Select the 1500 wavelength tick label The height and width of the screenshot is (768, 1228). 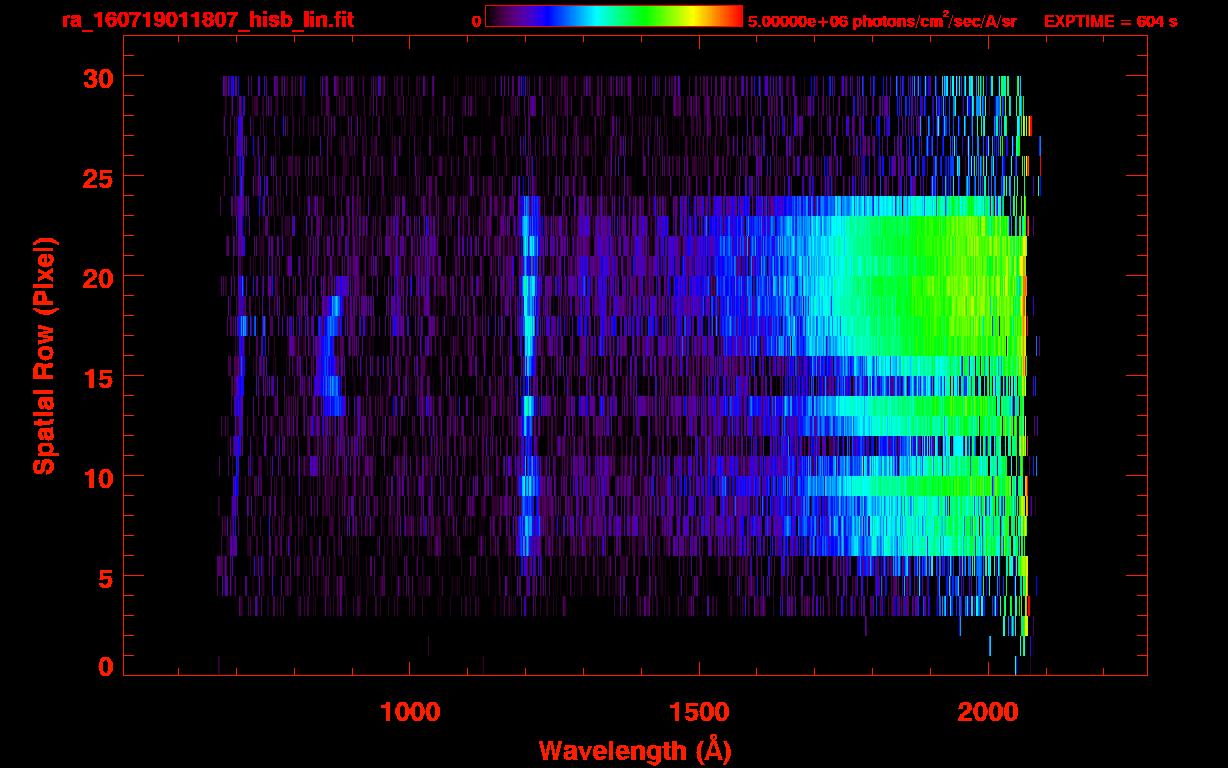pyautogui.click(x=699, y=712)
